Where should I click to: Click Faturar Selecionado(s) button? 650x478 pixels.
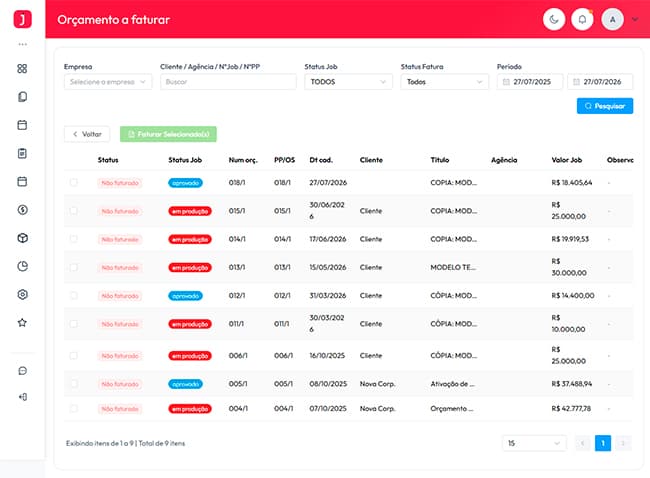[168, 134]
